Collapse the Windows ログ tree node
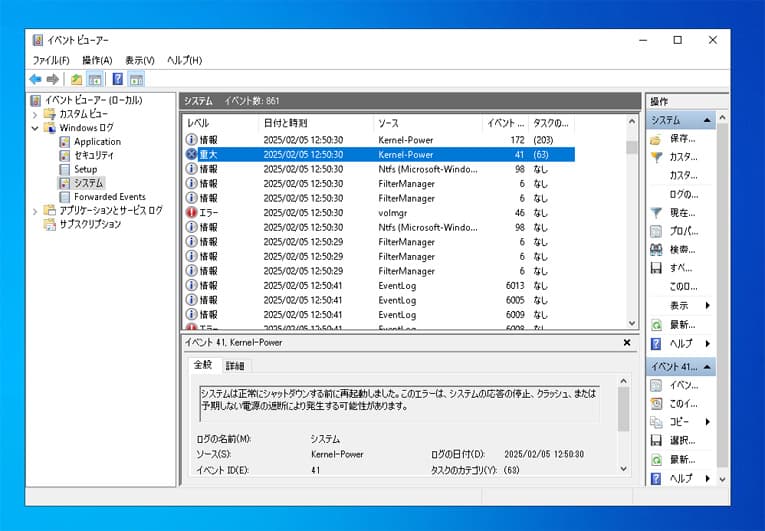This screenshot has height=531, width=765. tap(36, 128)
